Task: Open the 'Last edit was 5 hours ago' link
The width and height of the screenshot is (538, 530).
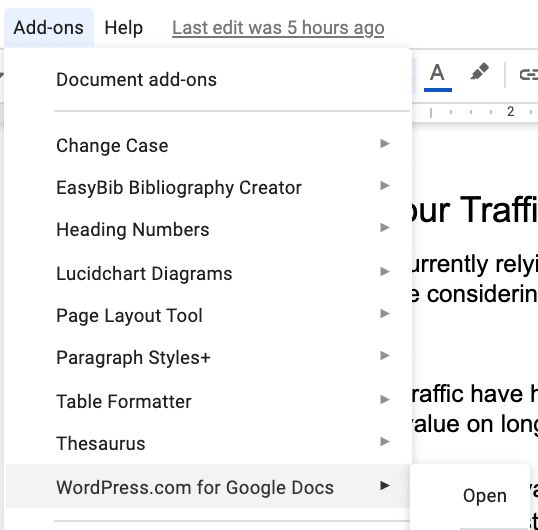Action: 278,28
